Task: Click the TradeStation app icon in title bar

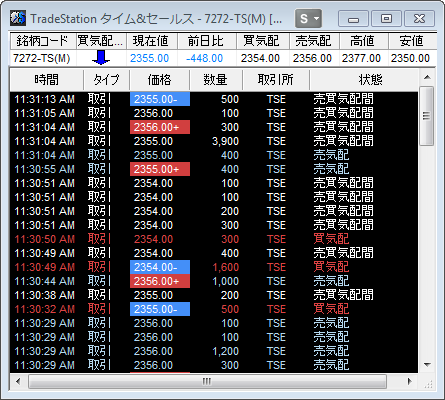Action: (x=18, y=18)
